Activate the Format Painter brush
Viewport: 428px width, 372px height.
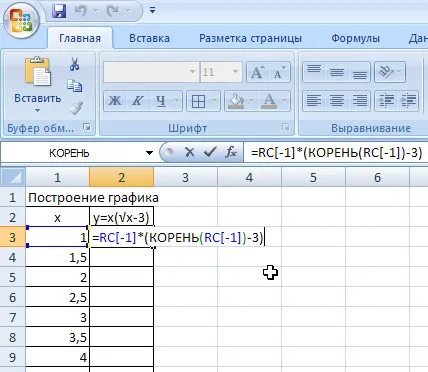point(76,108)
